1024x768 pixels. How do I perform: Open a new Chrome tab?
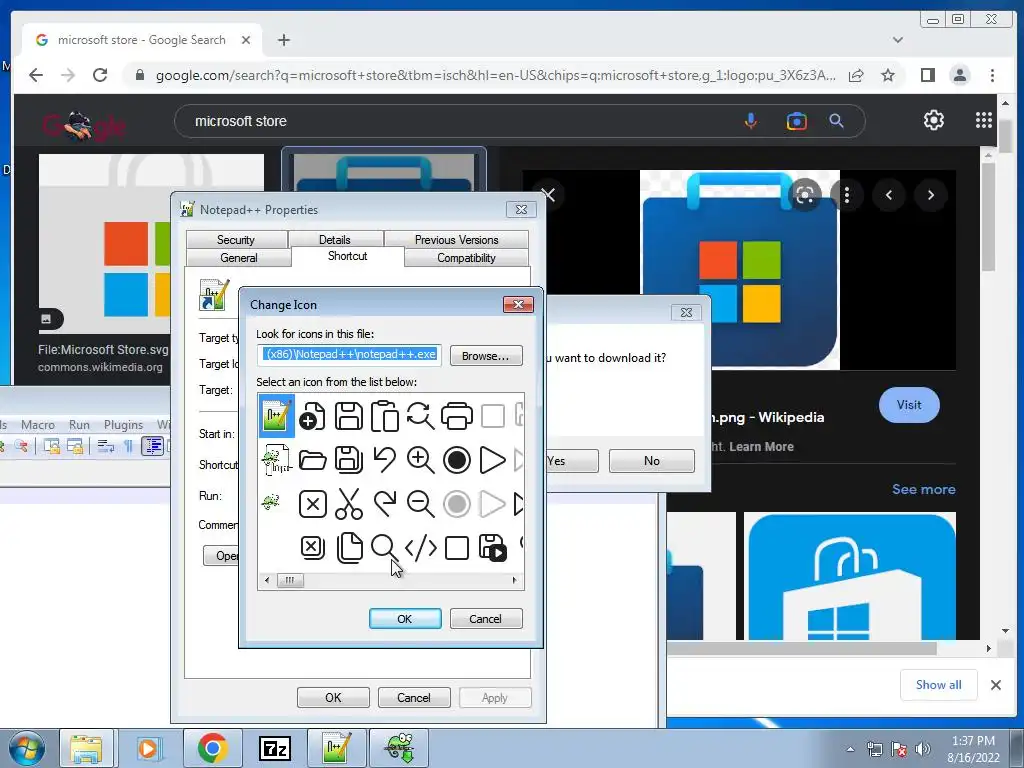coord(283,40)
